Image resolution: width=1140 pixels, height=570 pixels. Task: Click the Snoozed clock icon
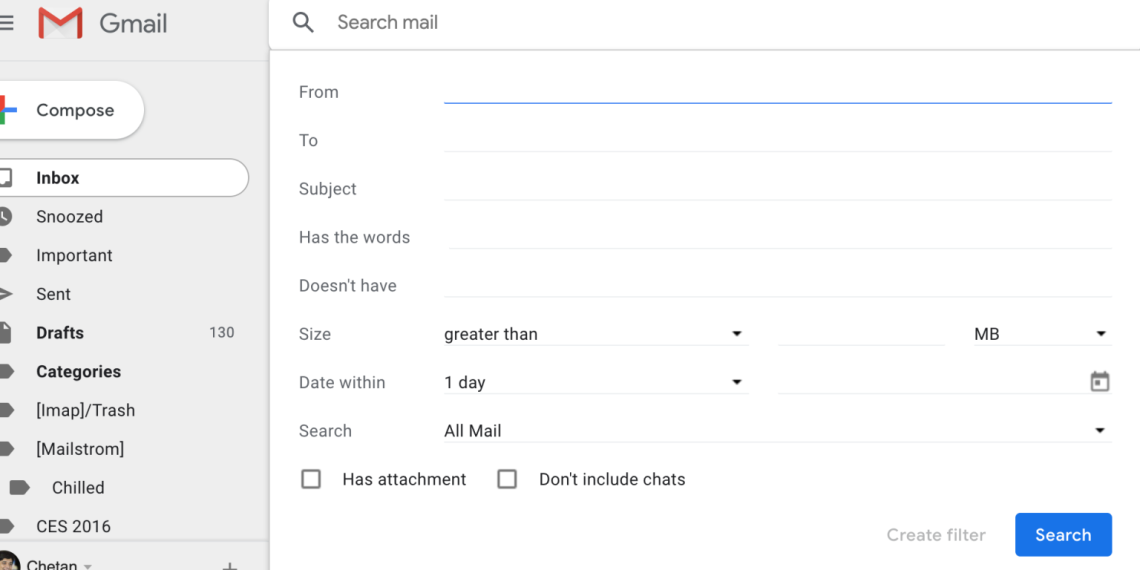point(6,217)
